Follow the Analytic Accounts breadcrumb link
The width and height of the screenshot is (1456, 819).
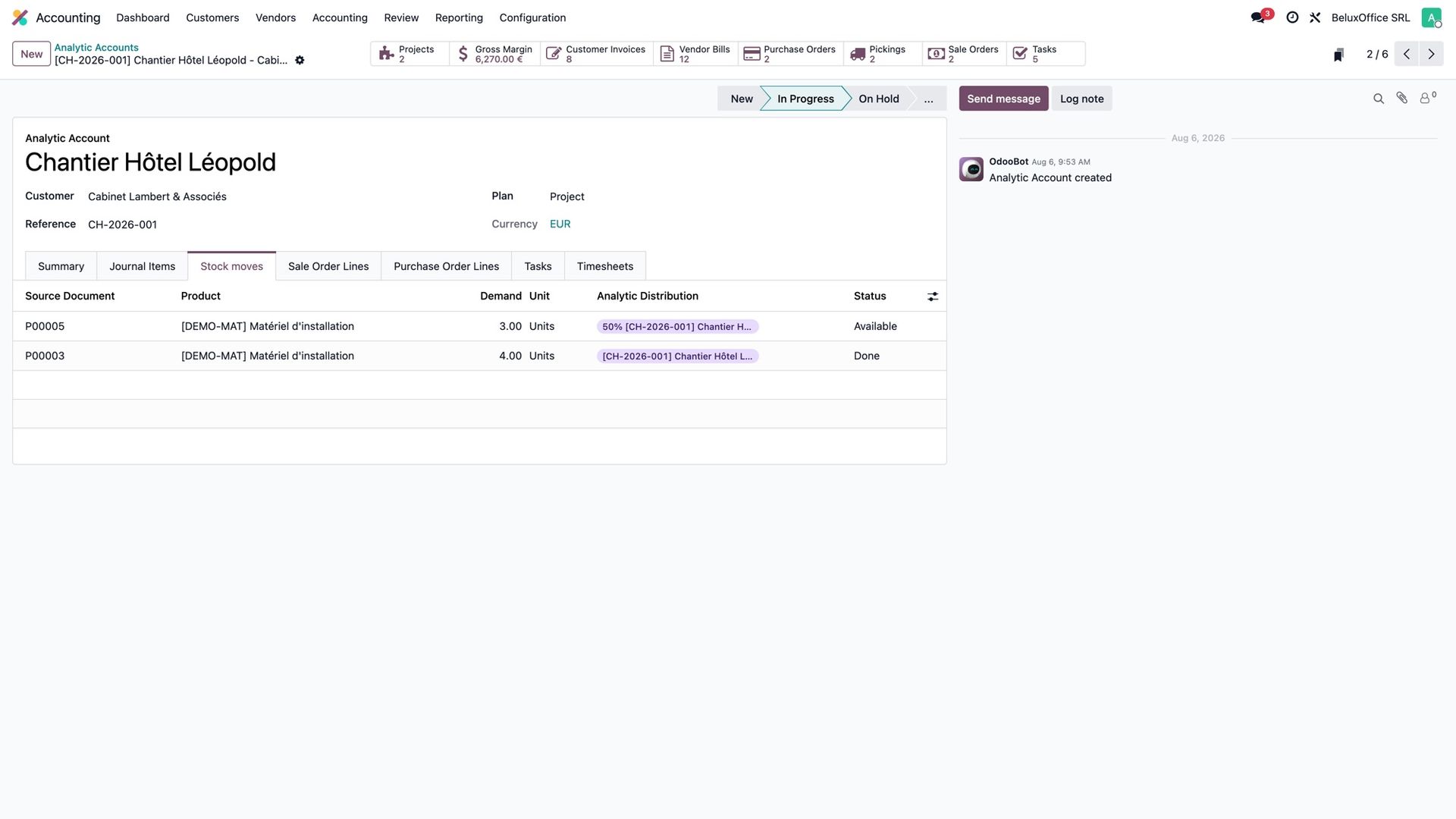[96, 47]
